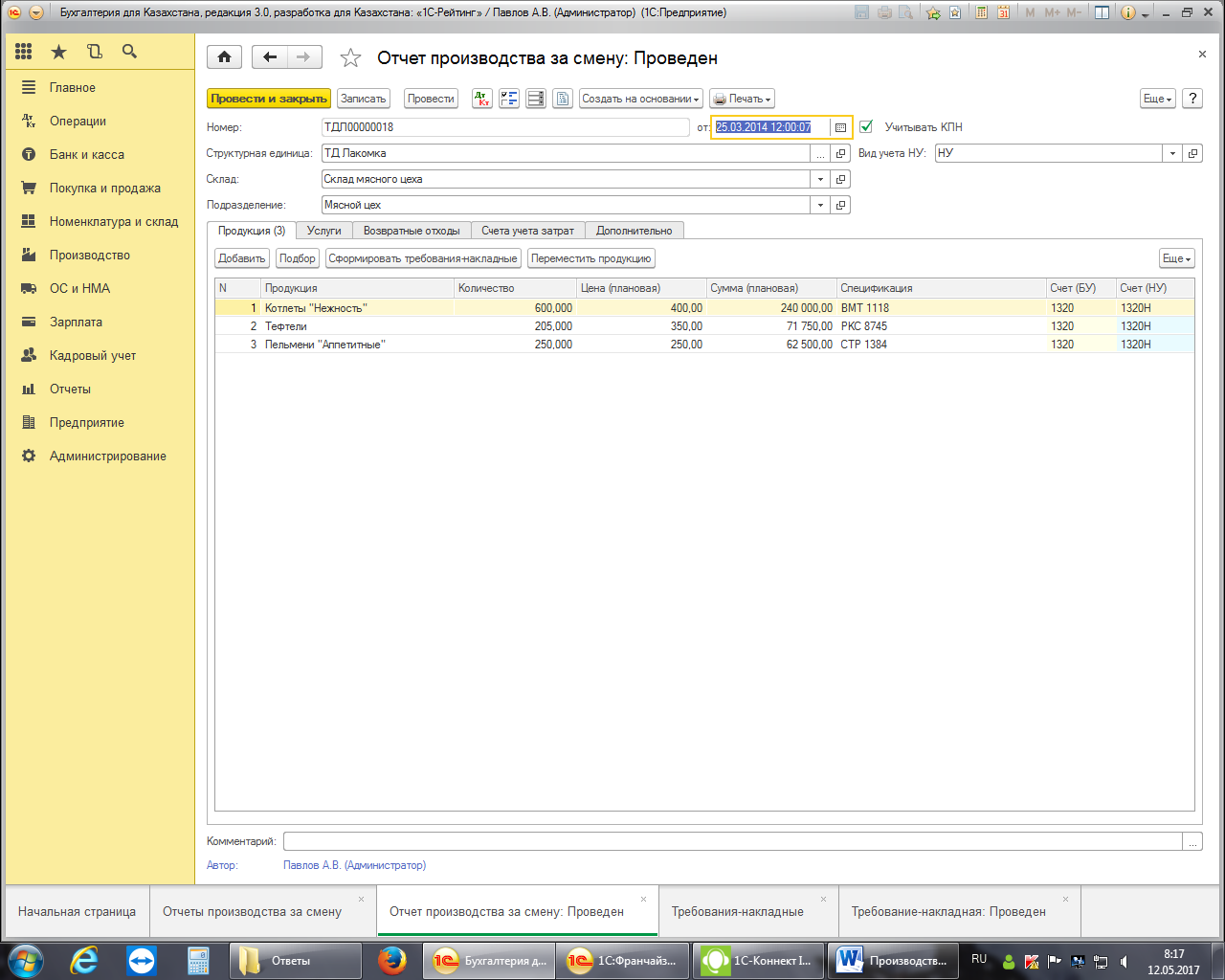This screenshot has height=980, width=1225.
Task: Expand the Подразделение dropdown list
Action: click(820, 205)
